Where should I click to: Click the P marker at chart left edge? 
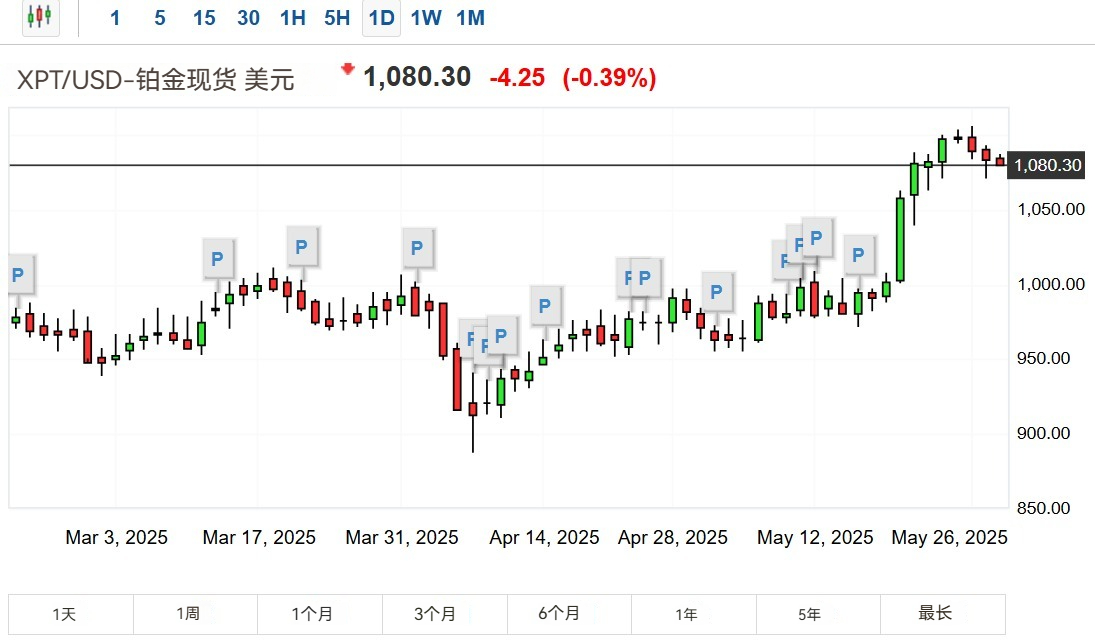click(19, 275)
